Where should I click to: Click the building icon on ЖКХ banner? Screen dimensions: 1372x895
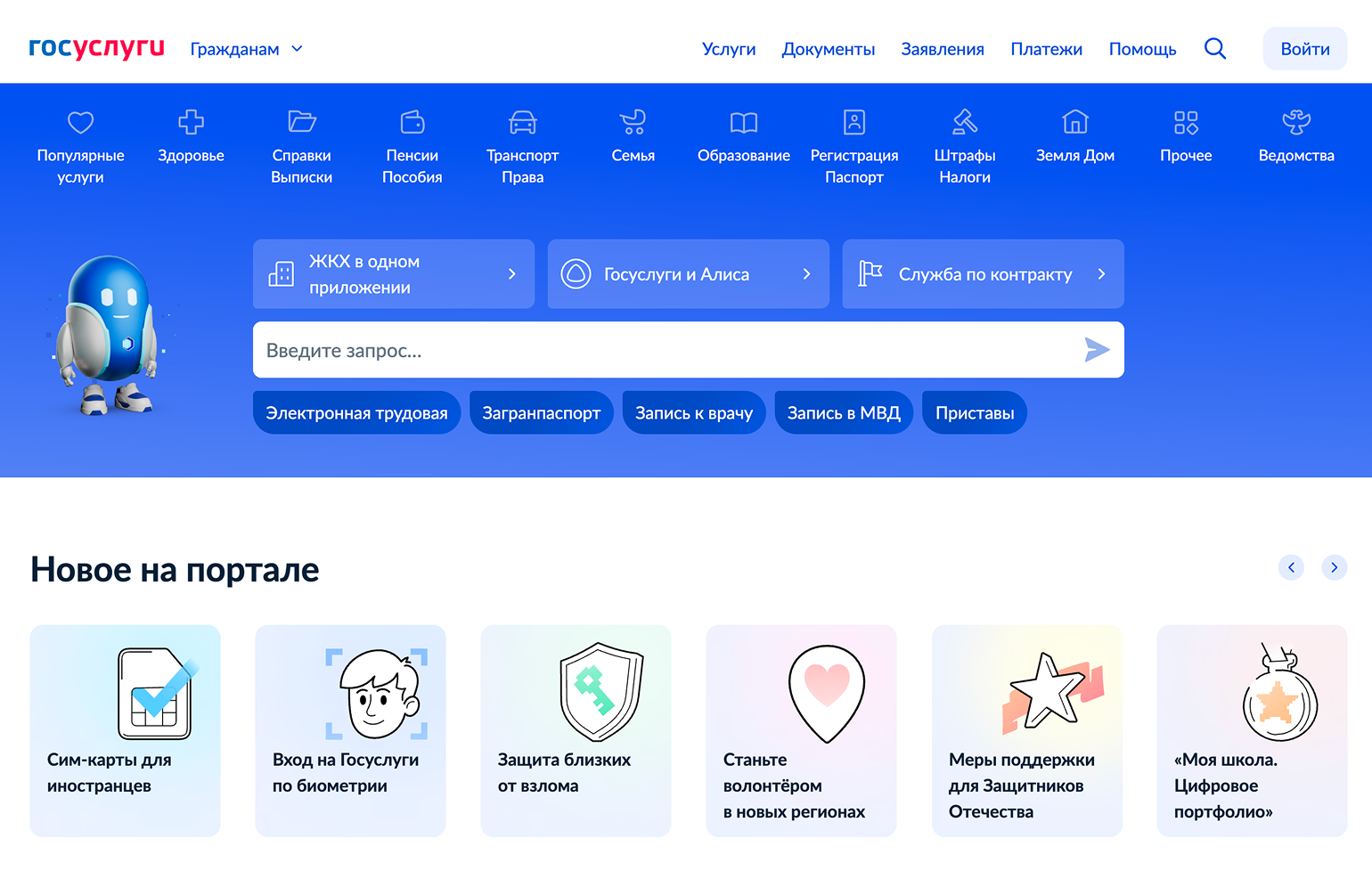point(281,274)
